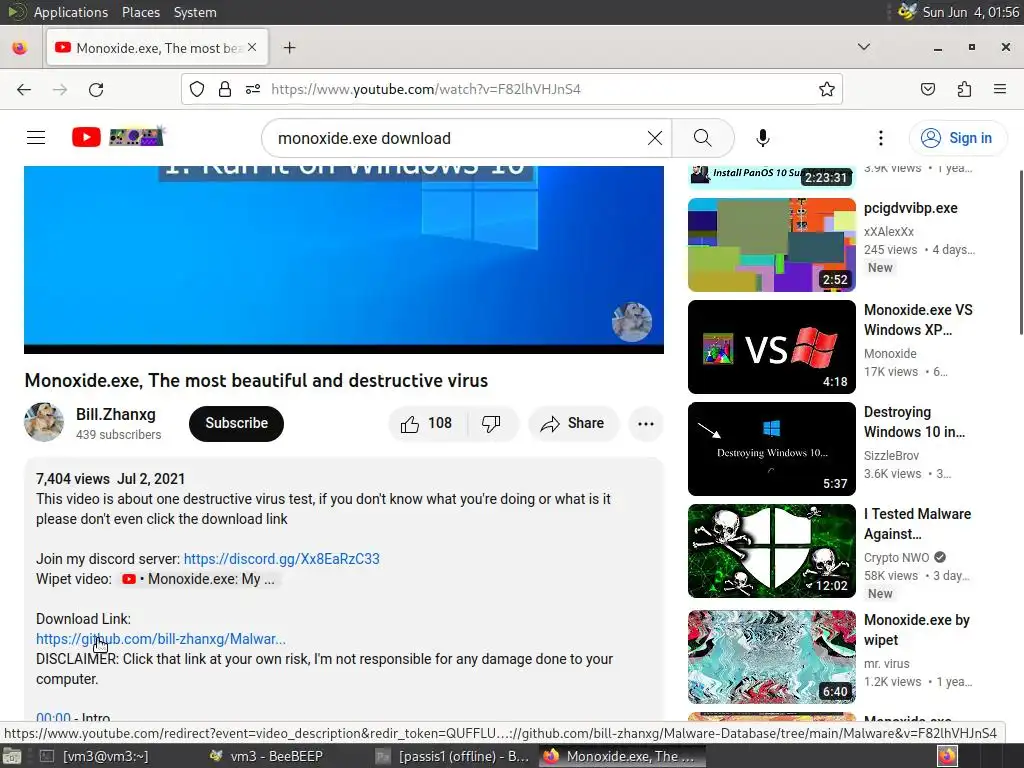The height and width of the screenshot is (768, 1024).
Task: Click the date and time in top panel
Action: click(x=970, y=12)
